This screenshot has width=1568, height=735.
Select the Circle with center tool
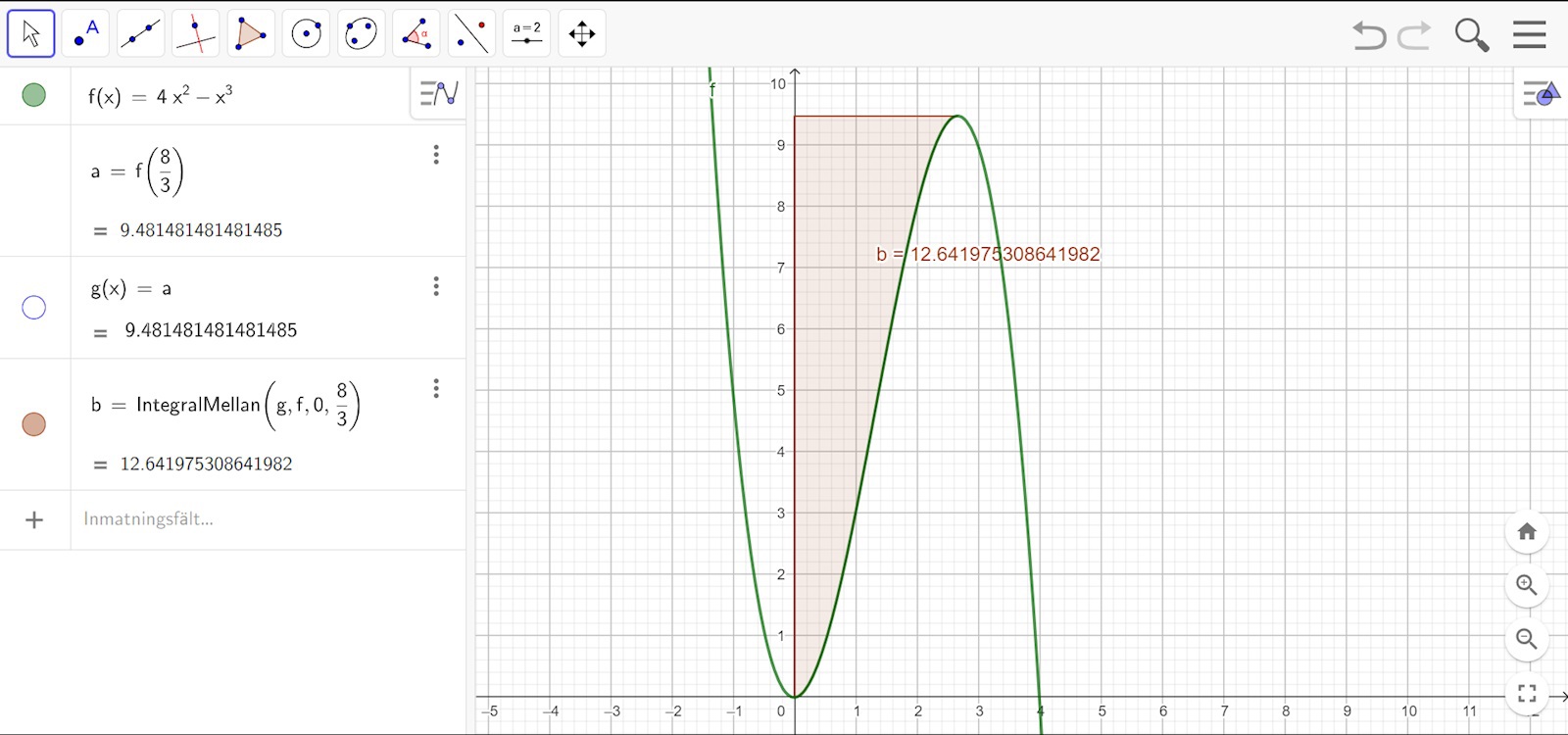[306, 33]
